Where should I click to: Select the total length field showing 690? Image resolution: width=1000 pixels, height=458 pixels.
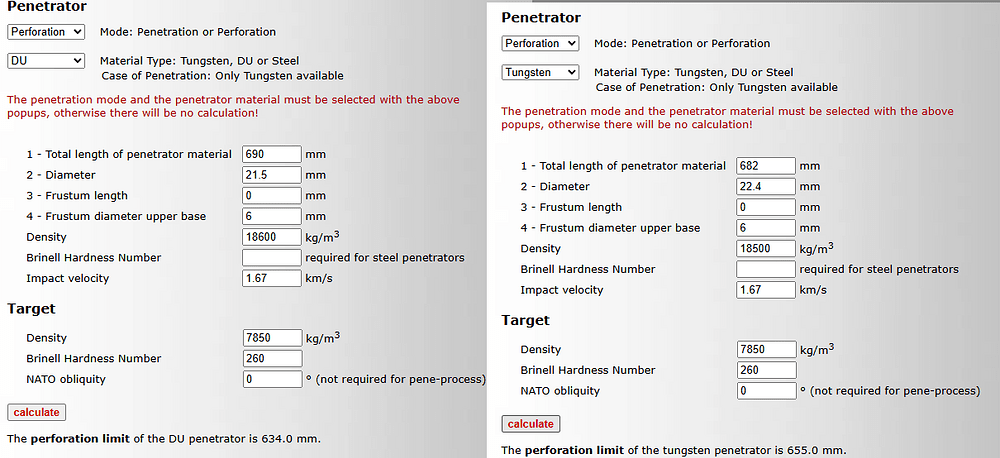point(272,154)
